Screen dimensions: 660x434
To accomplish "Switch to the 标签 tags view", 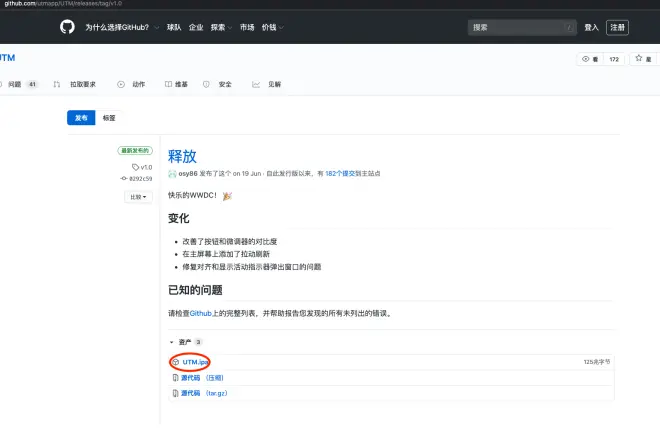I will point(109,117).
